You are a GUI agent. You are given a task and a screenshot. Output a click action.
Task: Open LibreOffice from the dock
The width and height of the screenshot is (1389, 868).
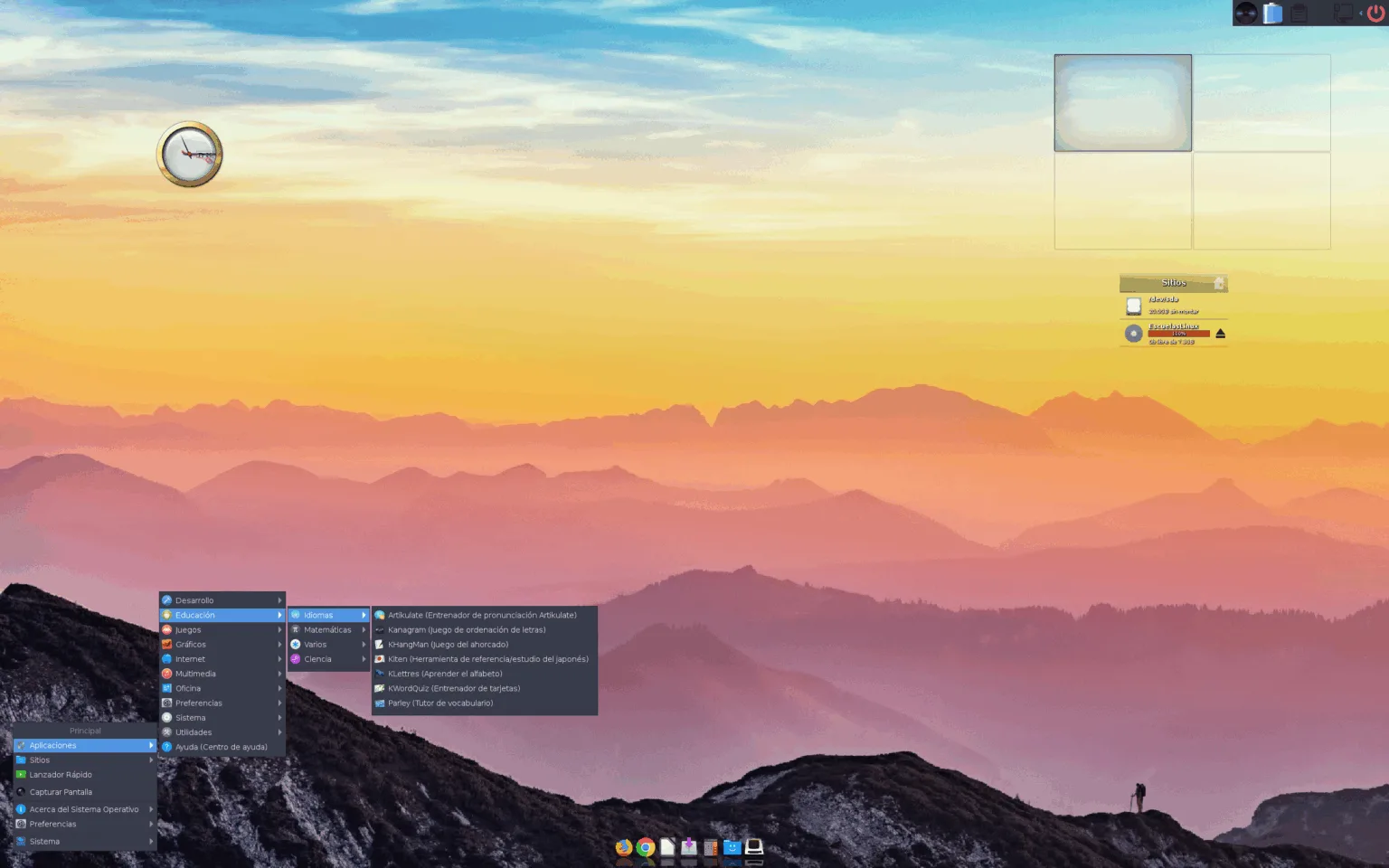pyautogui.click(x=666, y=847)
